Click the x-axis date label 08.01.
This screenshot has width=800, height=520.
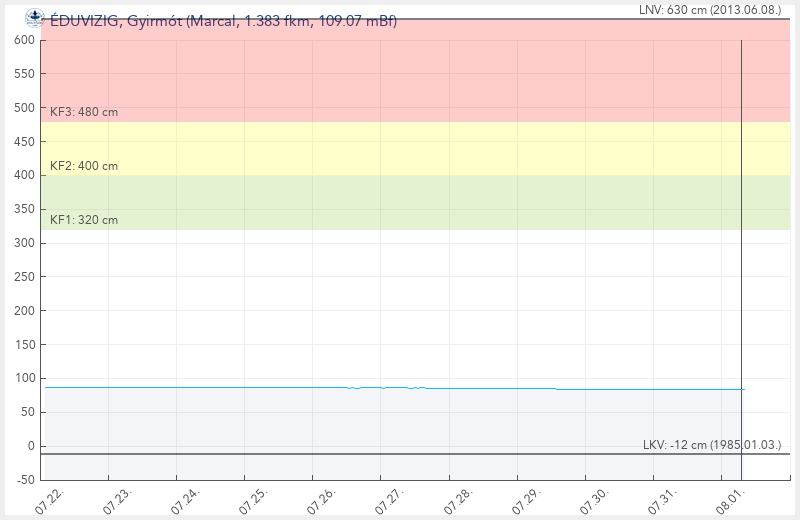[731, 501]
